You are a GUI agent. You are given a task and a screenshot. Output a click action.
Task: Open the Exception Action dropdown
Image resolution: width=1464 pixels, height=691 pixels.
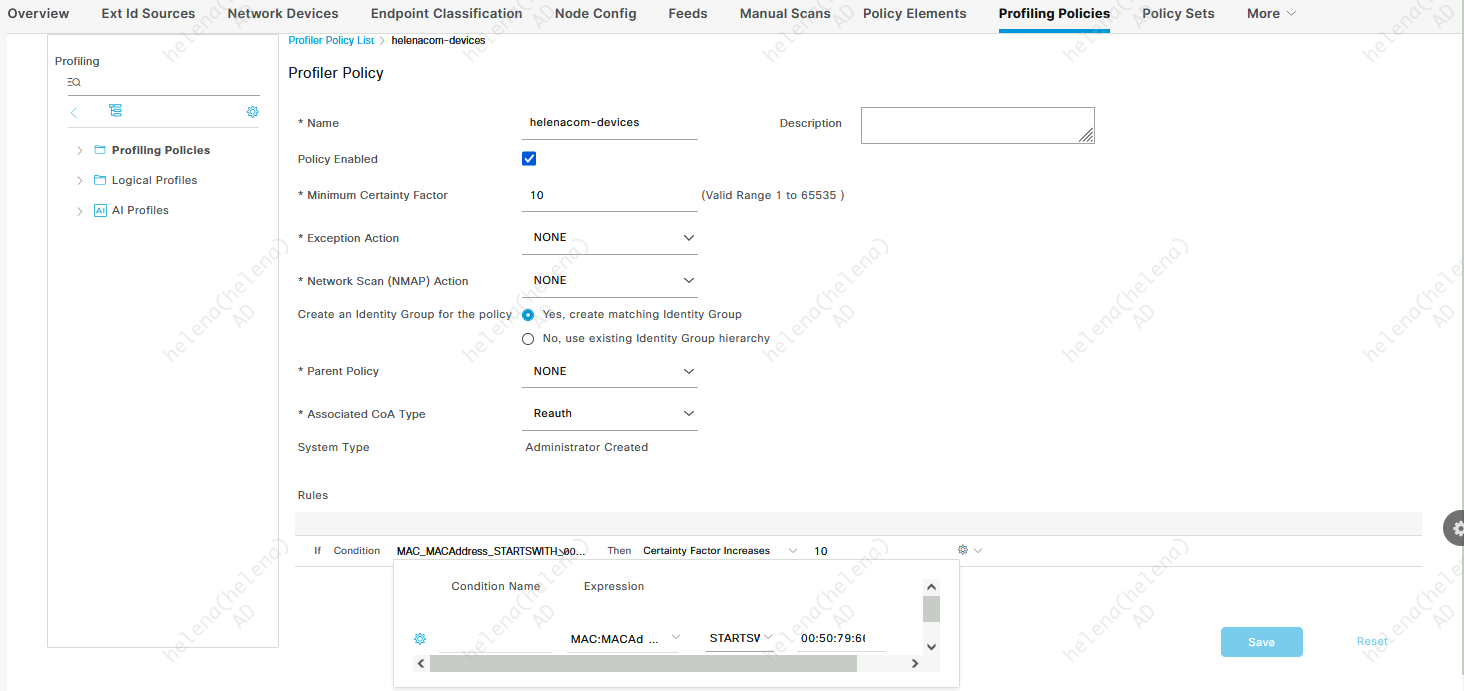tap(609, 238)
